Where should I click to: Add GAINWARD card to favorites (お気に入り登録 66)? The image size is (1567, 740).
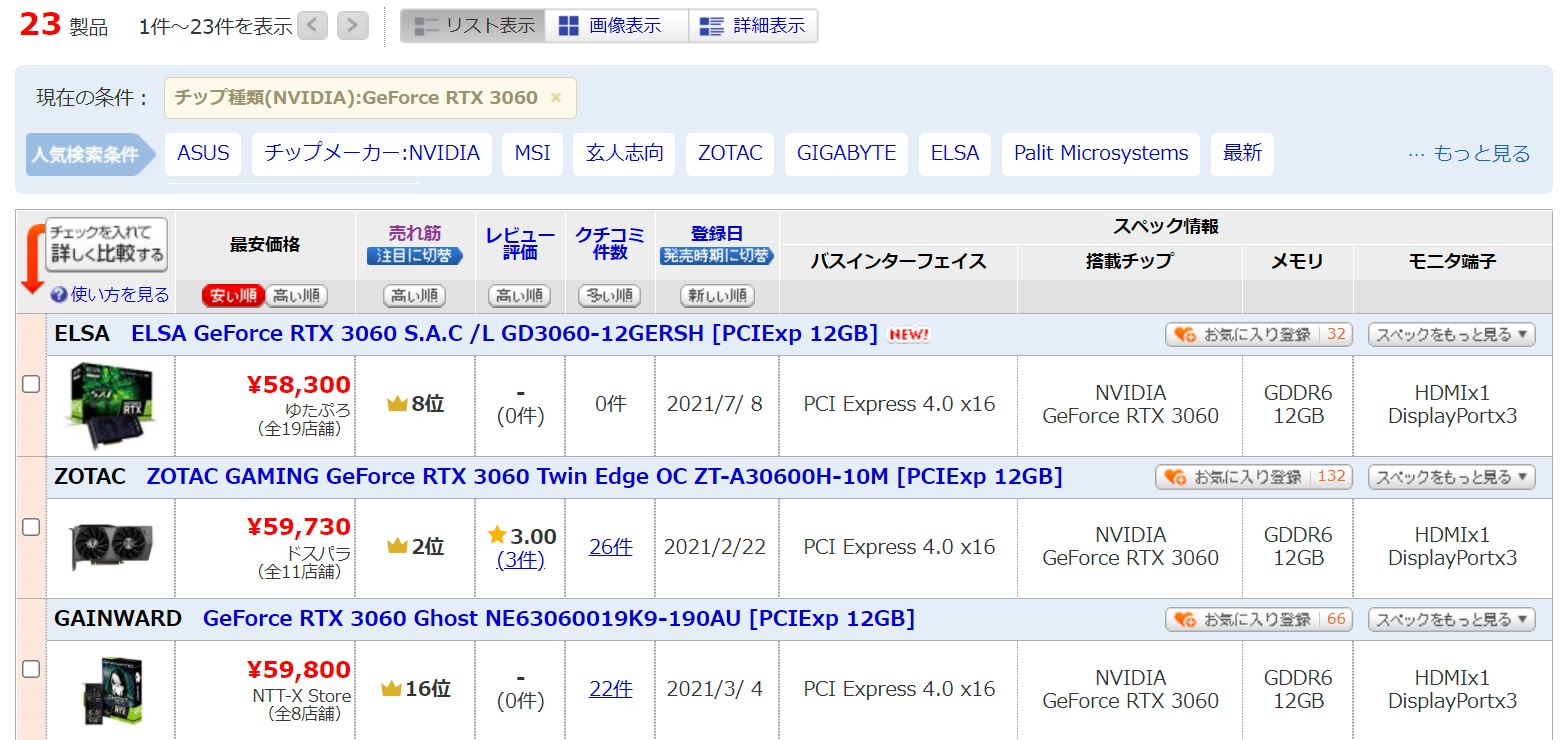pos(1259,620)
